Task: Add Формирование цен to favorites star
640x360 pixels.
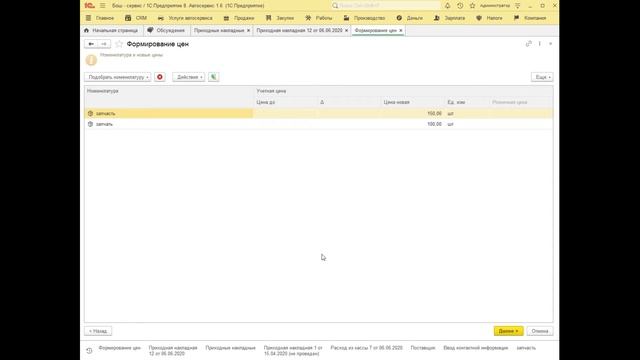Action: tap(119, 44)
